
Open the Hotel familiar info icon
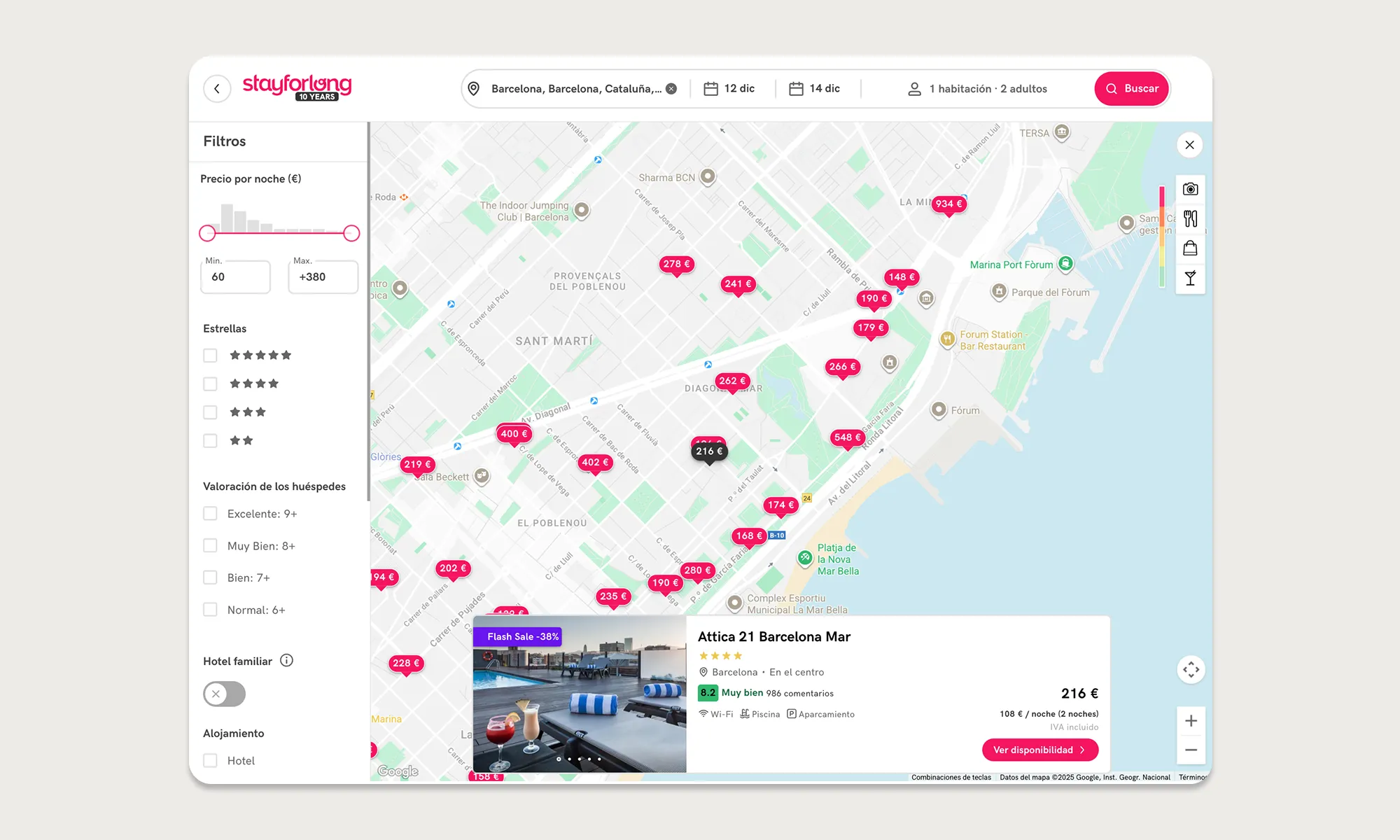point(286,660)
